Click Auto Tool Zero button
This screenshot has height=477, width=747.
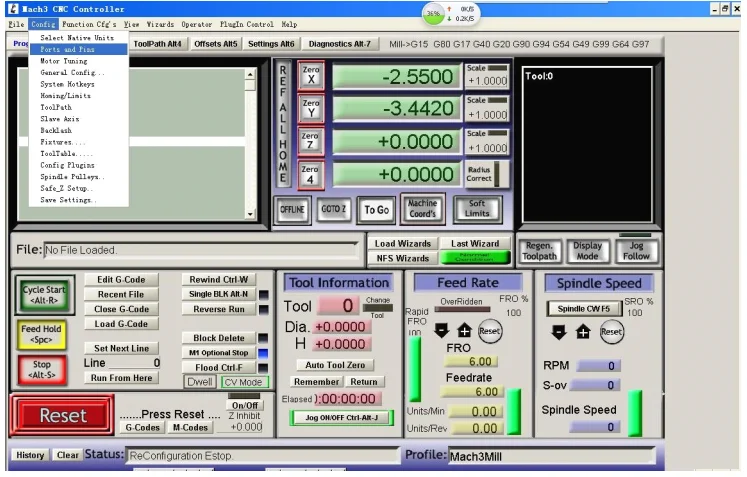(335, 365)
